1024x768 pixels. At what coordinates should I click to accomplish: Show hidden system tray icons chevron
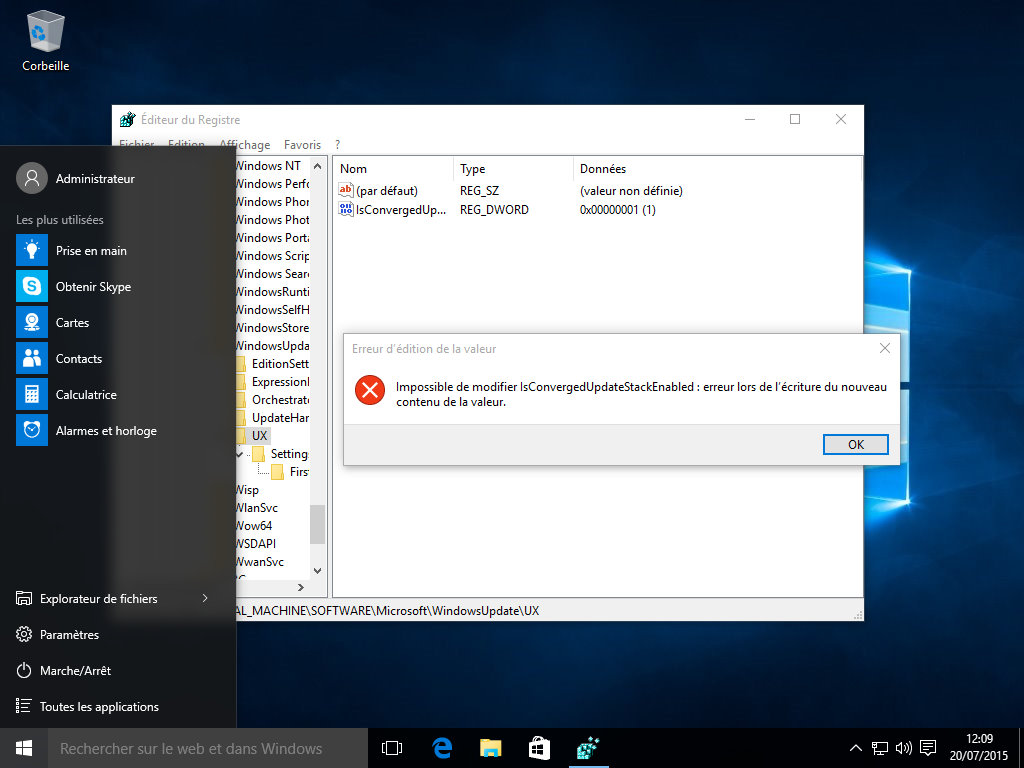pos(856,748)
